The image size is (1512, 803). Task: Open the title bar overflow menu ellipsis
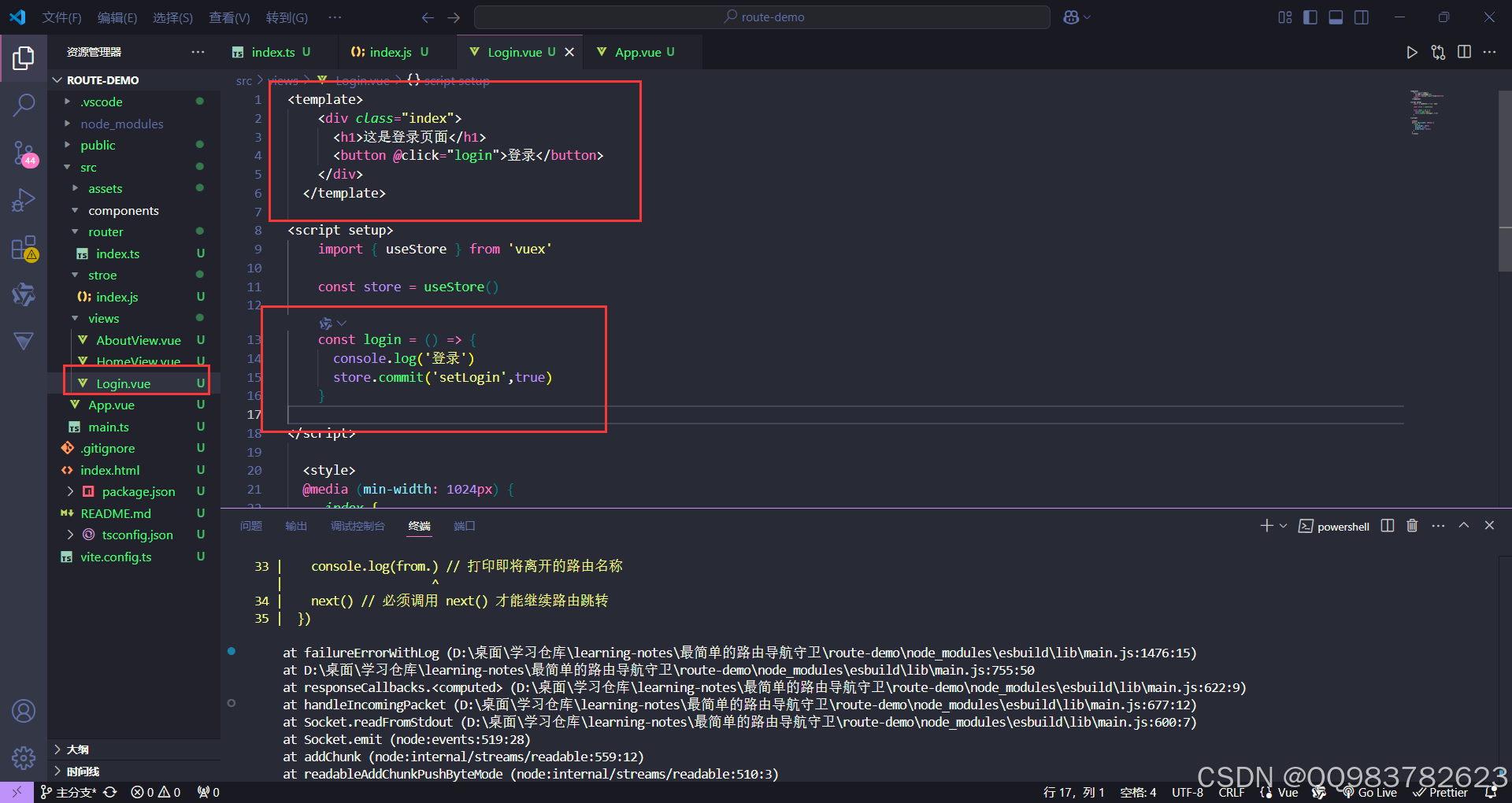click(x=335, y=17)
